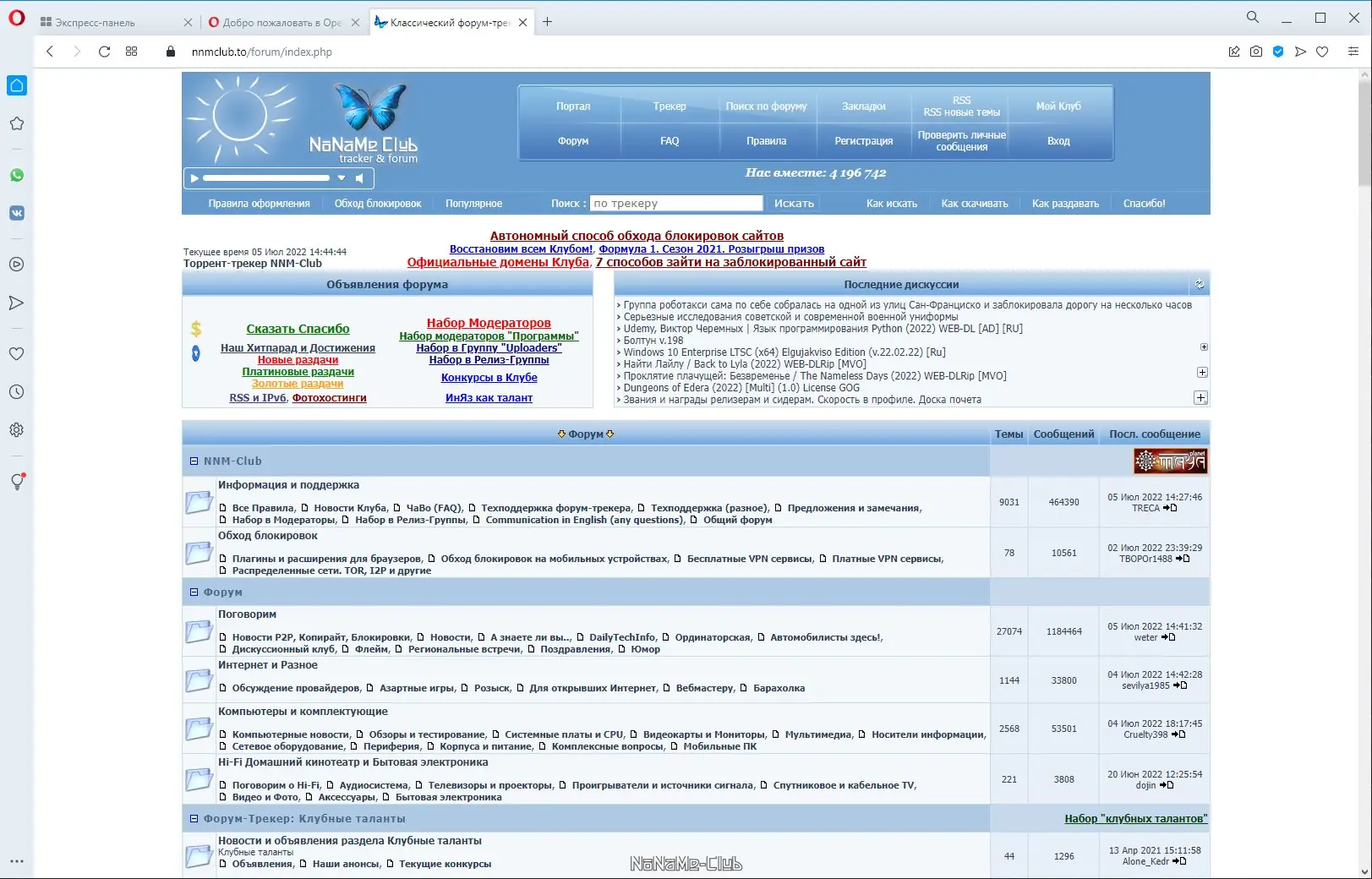Open the Обход блокировок navigation link
The width and height of the screenshot is (1372, 879).
[x=377, y=204]
